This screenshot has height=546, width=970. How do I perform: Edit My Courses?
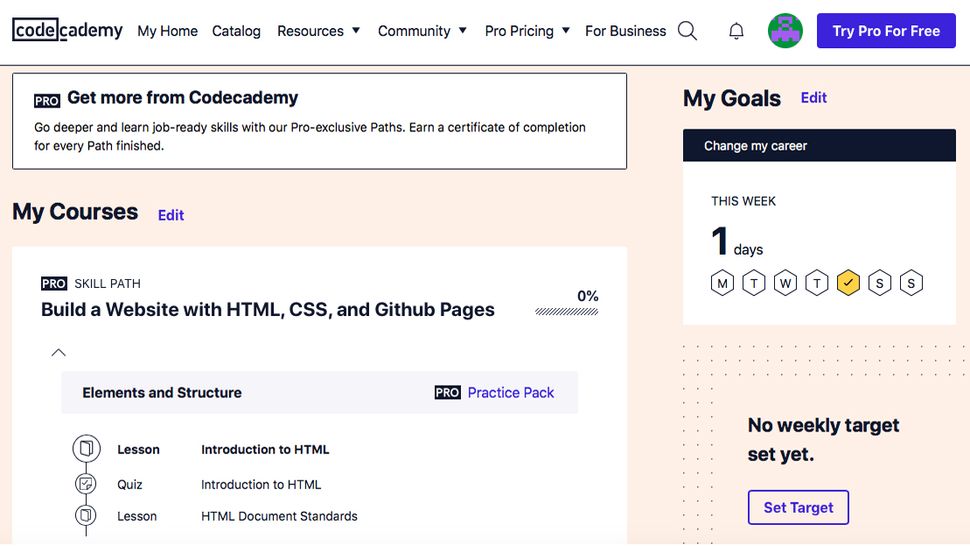(171, 215)
